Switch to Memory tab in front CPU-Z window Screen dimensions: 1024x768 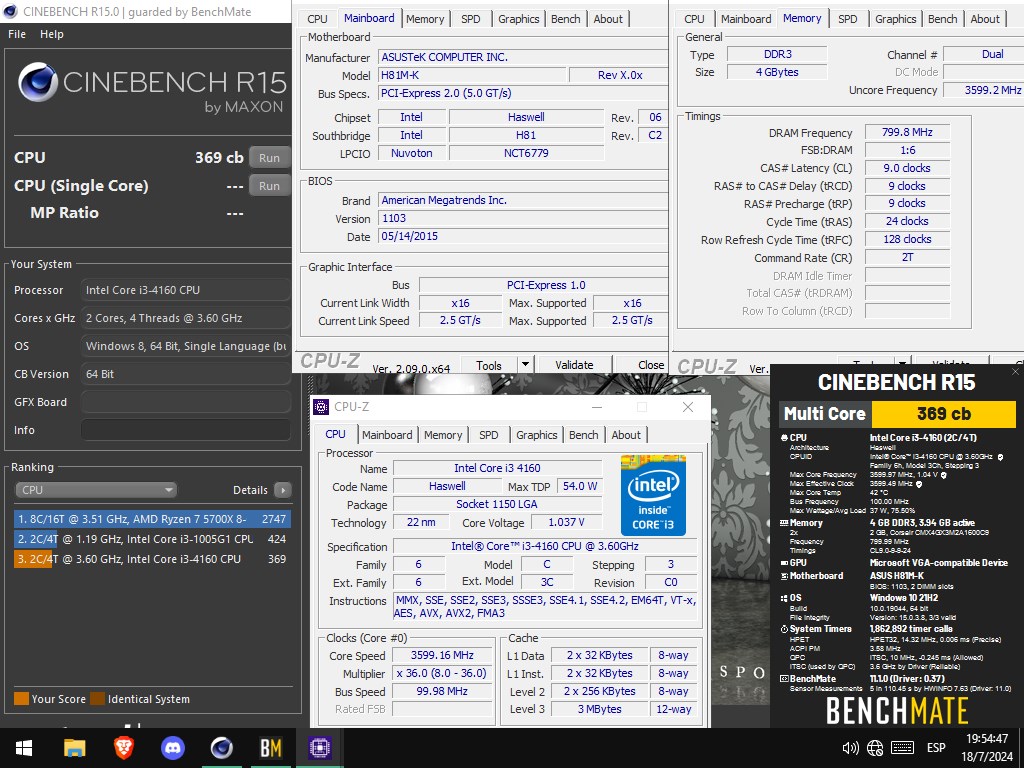[x=443, y=435]
